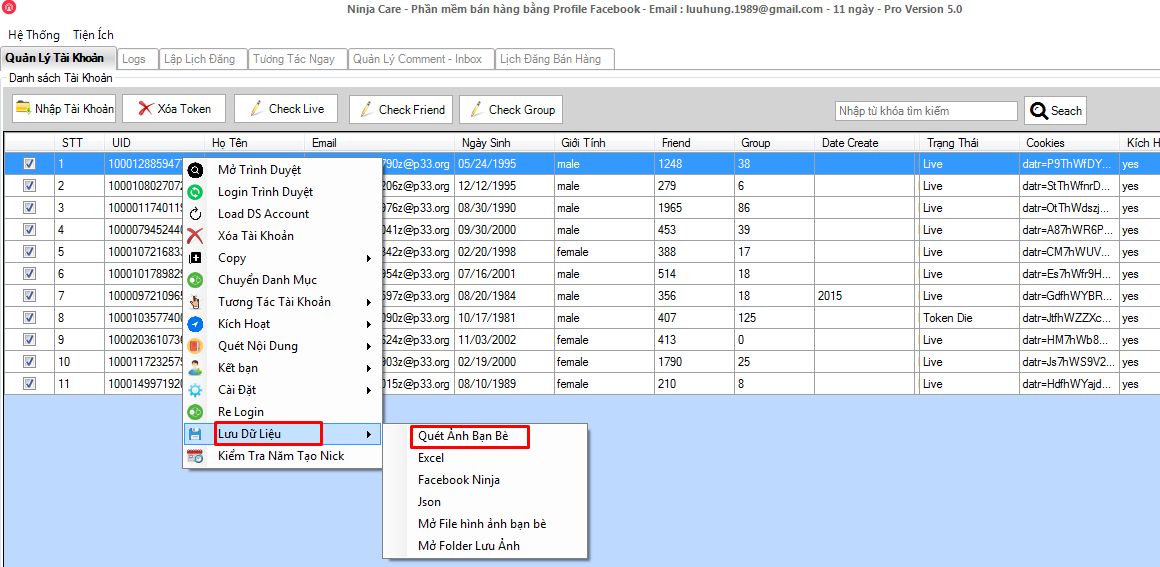Screen dimensions: 1160x567
Task: Uncheck the checkbox for row STT 2
Action: point(29,186)
